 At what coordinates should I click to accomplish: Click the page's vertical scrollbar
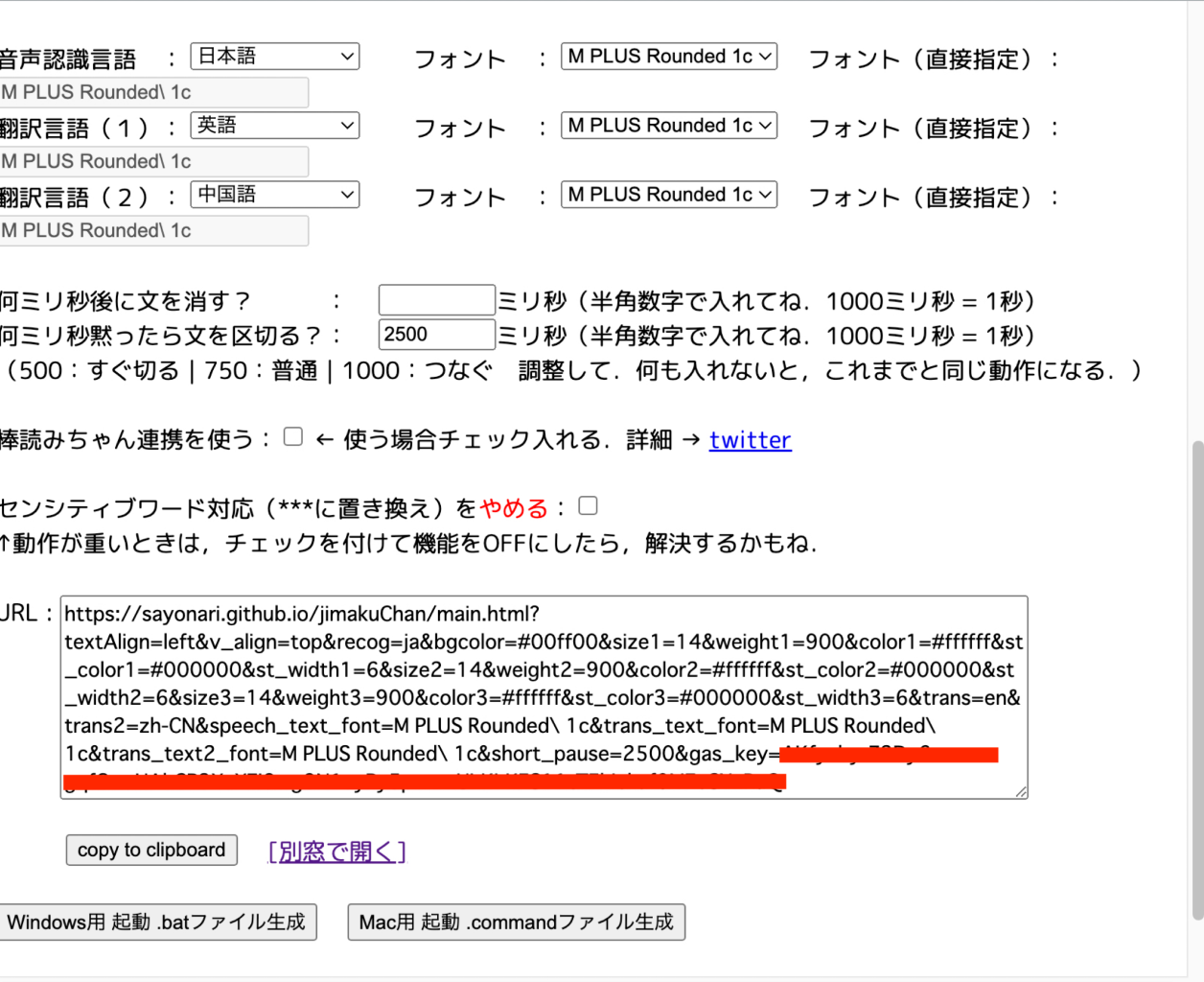1195,671
